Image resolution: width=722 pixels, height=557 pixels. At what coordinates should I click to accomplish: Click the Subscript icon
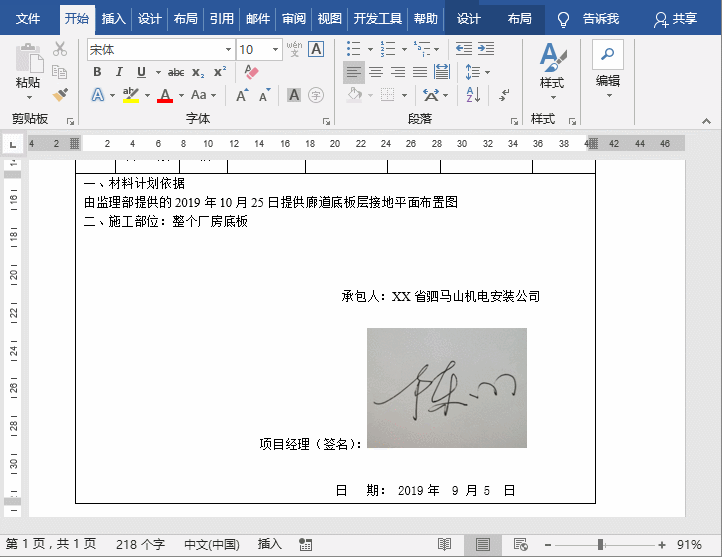coord(198,72)
